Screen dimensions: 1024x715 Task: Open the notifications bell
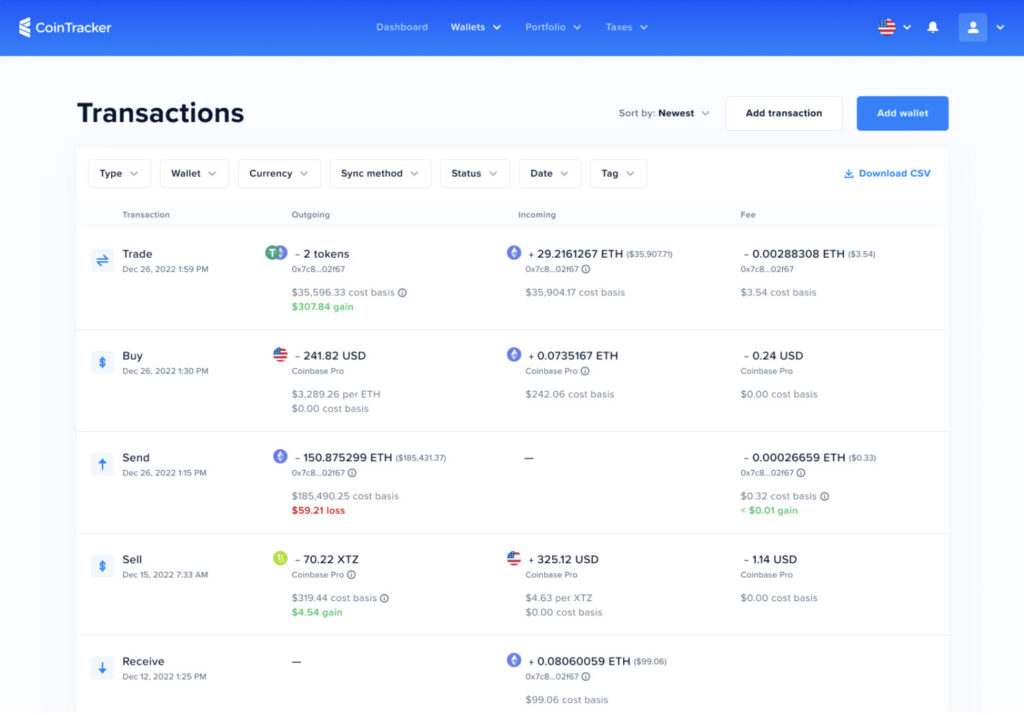[x=933, y=27]
